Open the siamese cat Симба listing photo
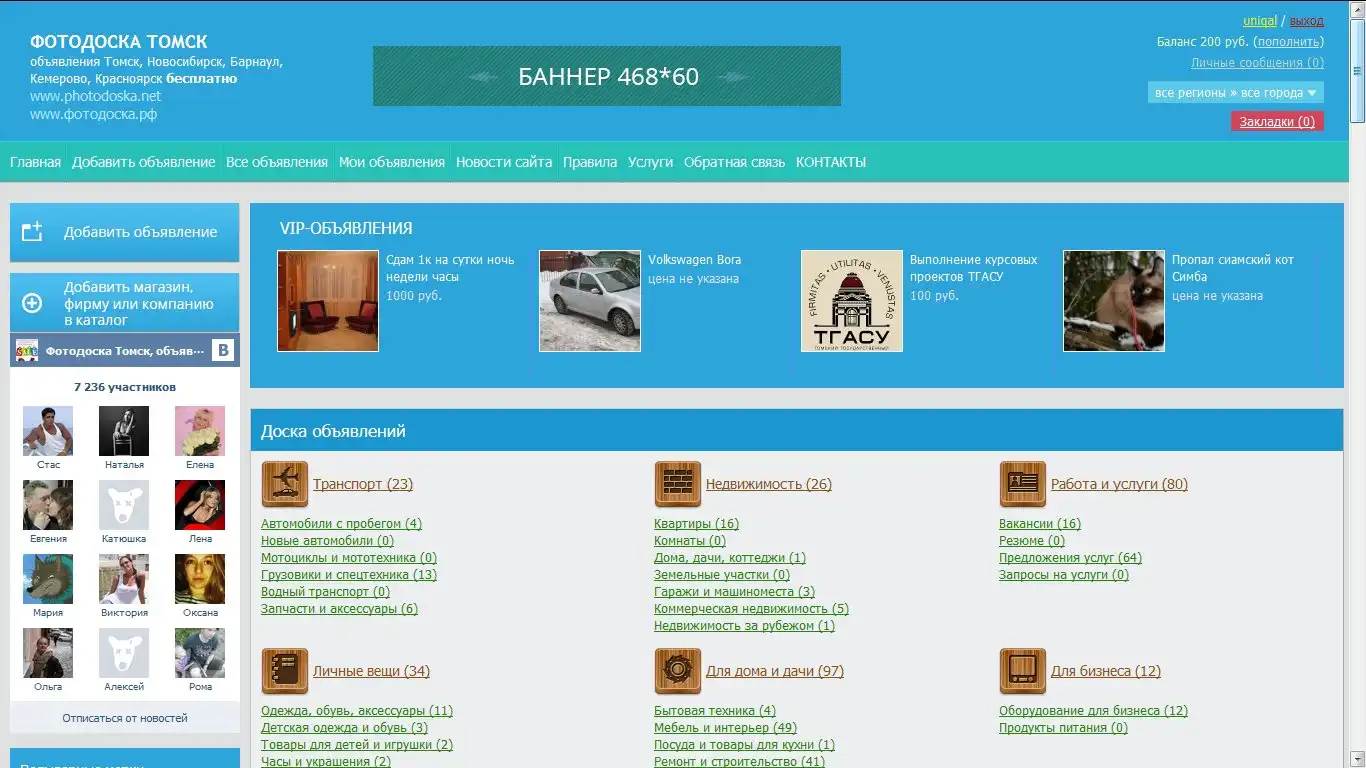The image size is (1366, 768). [x=1113, y=301]
